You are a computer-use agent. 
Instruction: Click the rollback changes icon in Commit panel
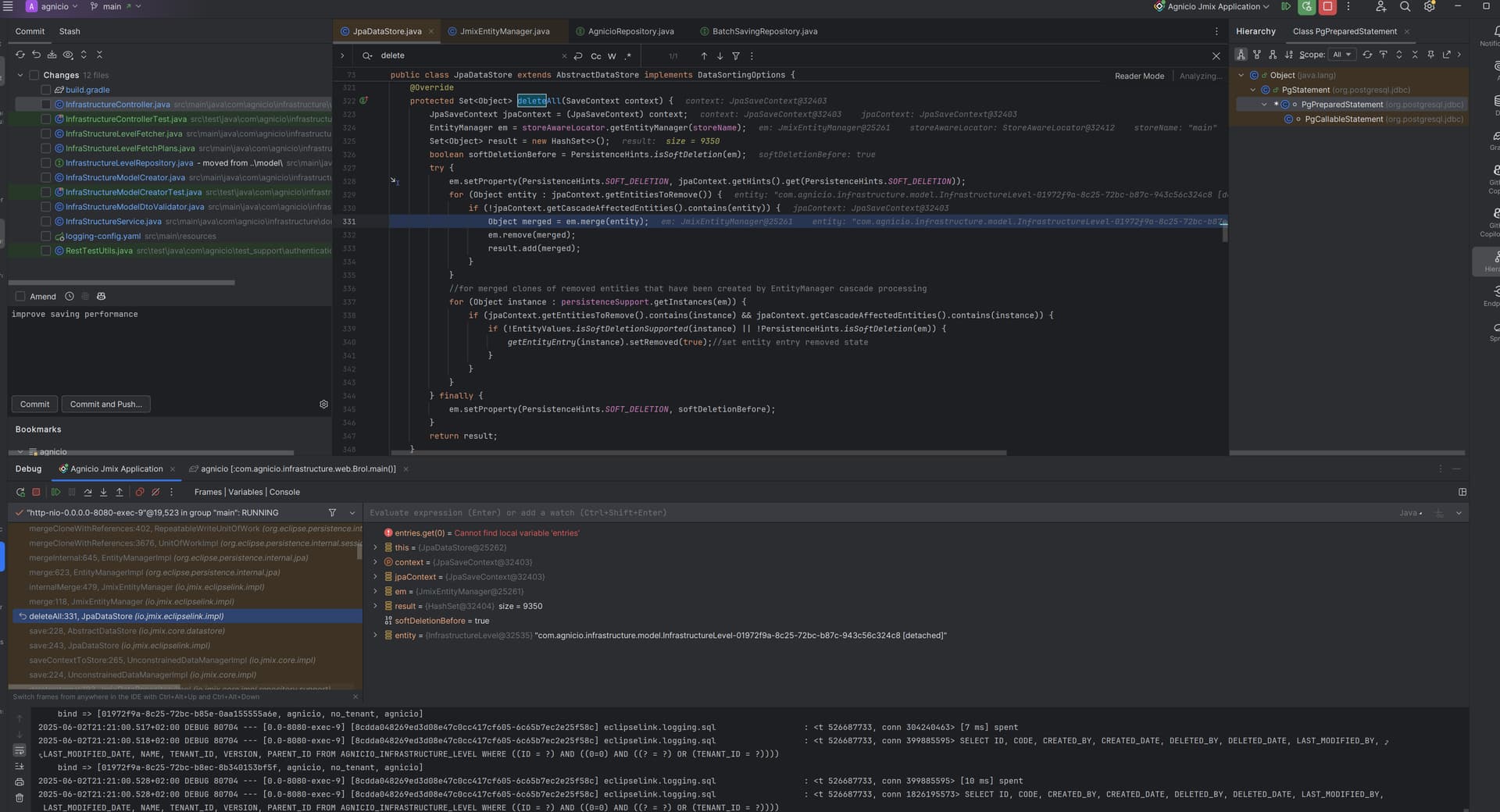pos(36,55)
